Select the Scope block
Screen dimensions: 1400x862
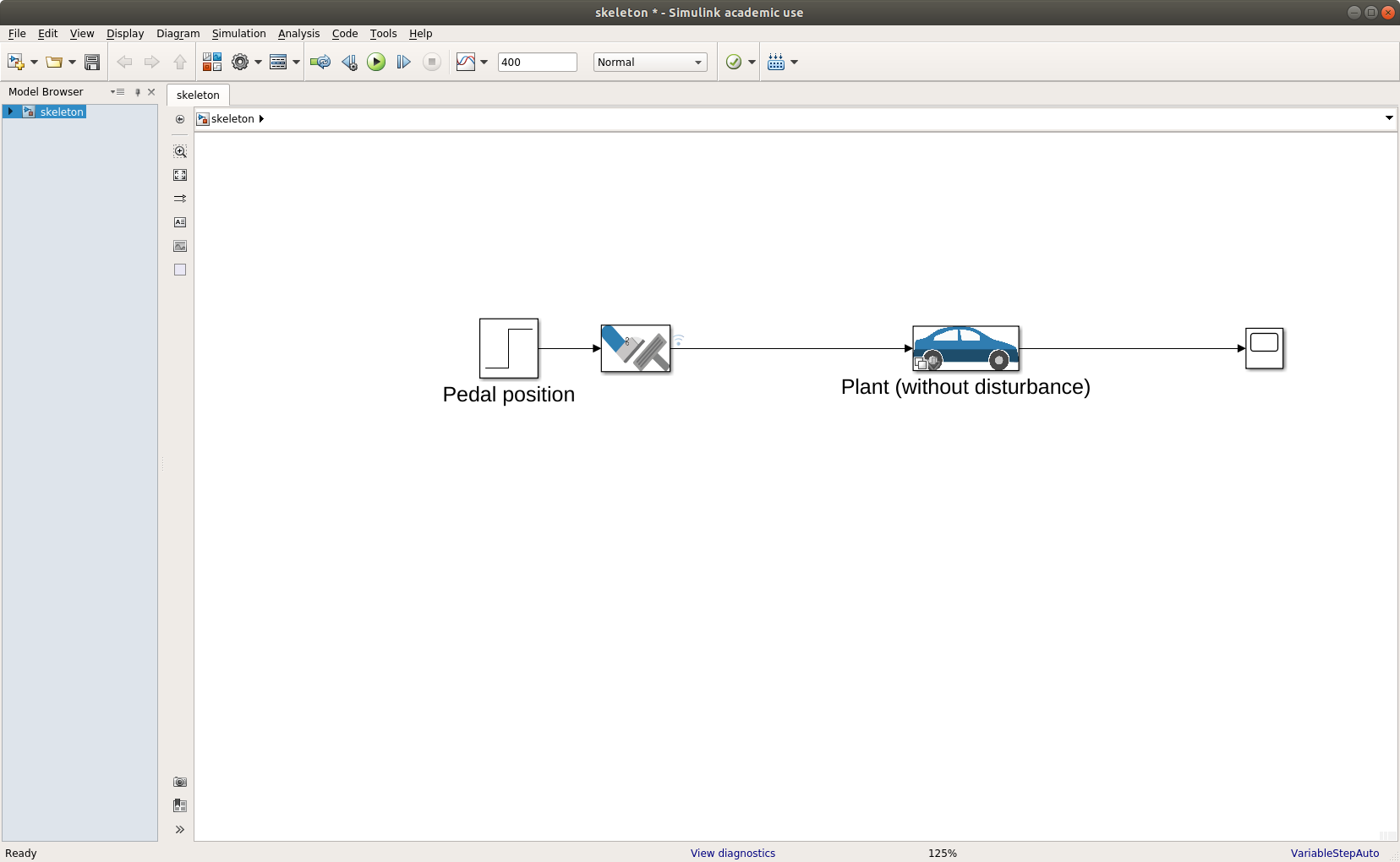click(x=1265, y=348)
